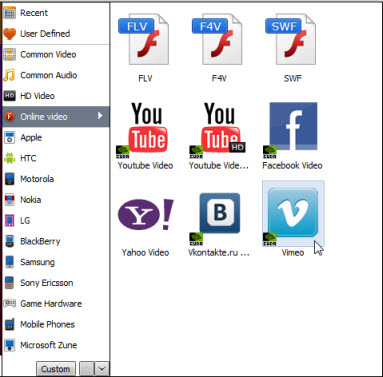Switch to the Common Video category
This screenshot has height=377, width=383.
56,54
